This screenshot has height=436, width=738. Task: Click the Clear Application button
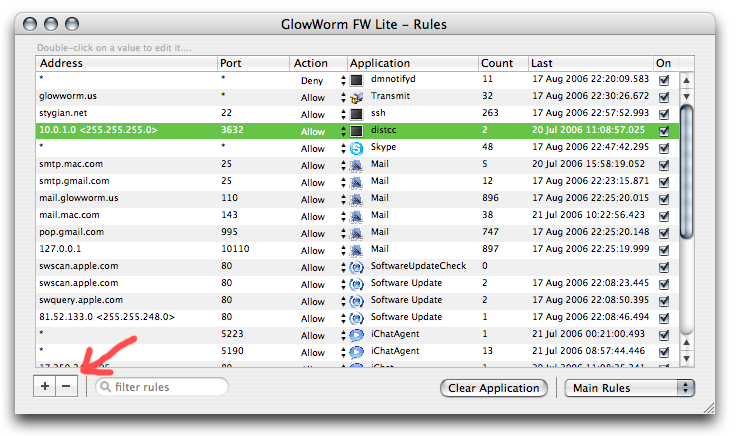494,388
